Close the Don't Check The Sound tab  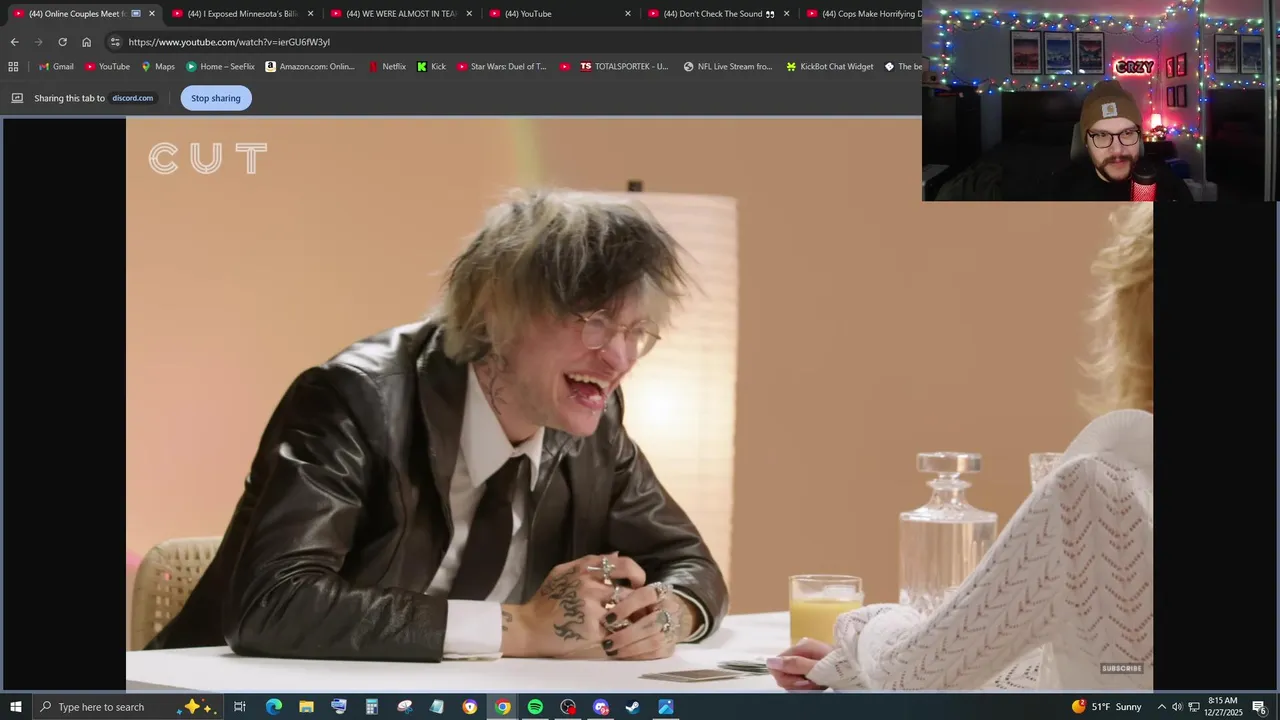(786, 14)
